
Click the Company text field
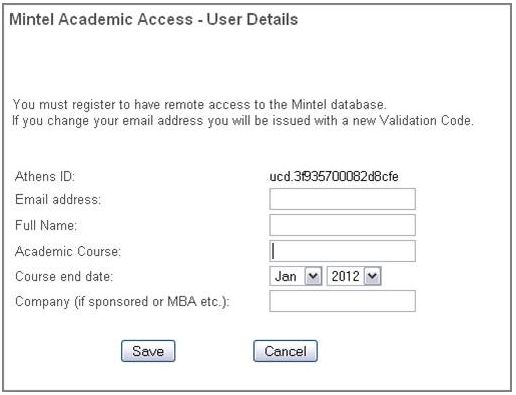(x=342, y=301)
